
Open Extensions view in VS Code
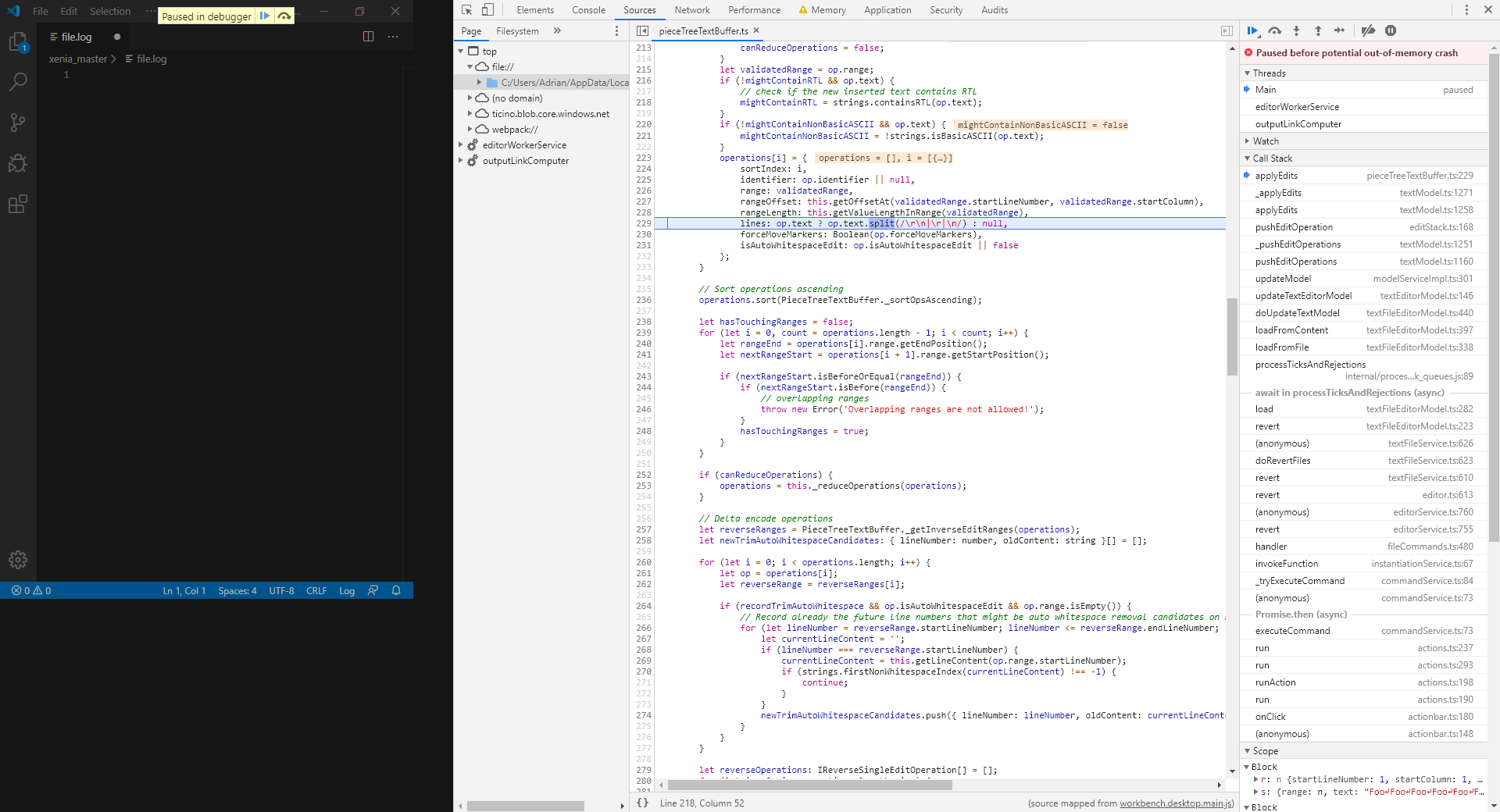[x=17, y=204]
